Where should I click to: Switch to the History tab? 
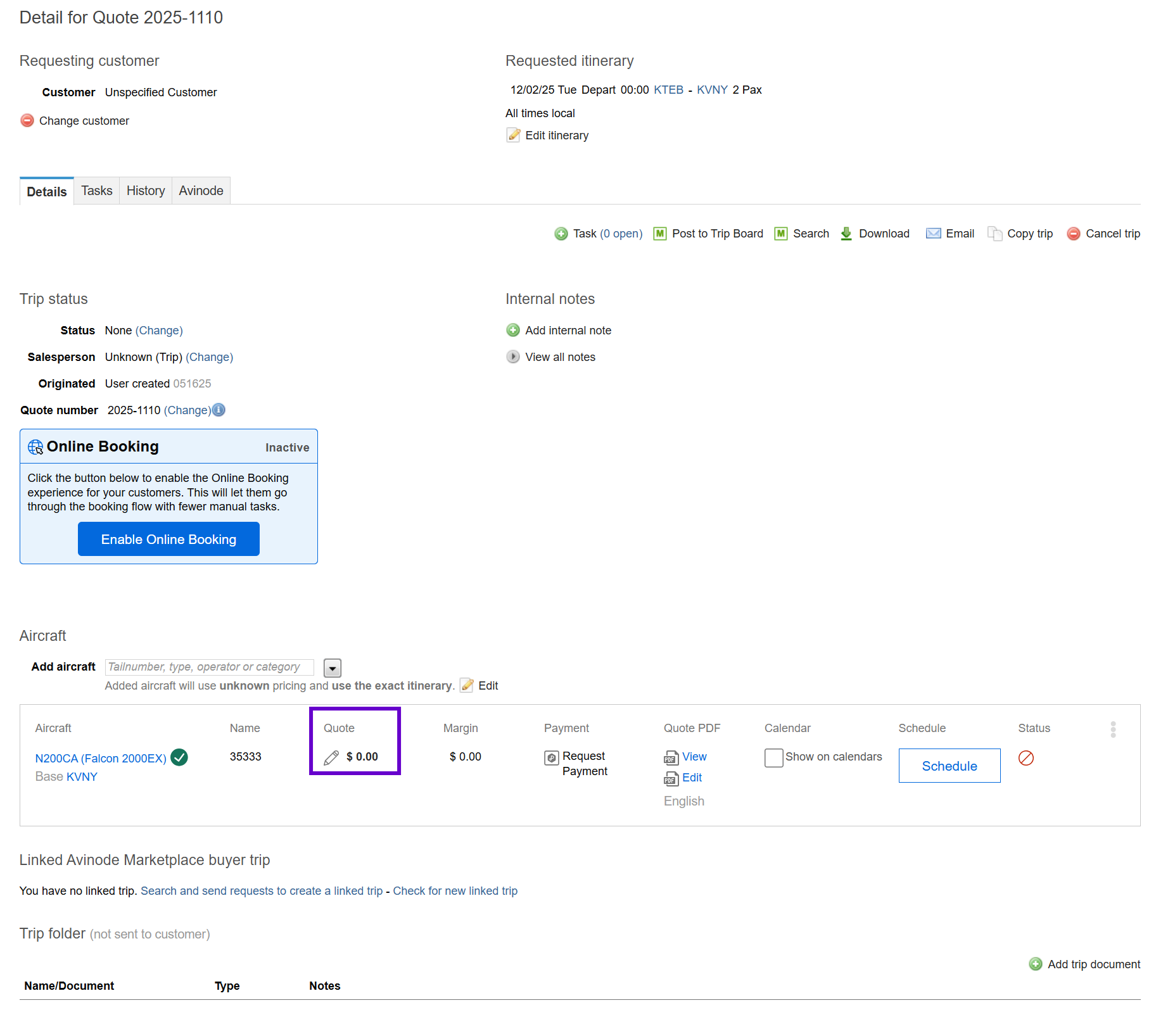(146, 191)
